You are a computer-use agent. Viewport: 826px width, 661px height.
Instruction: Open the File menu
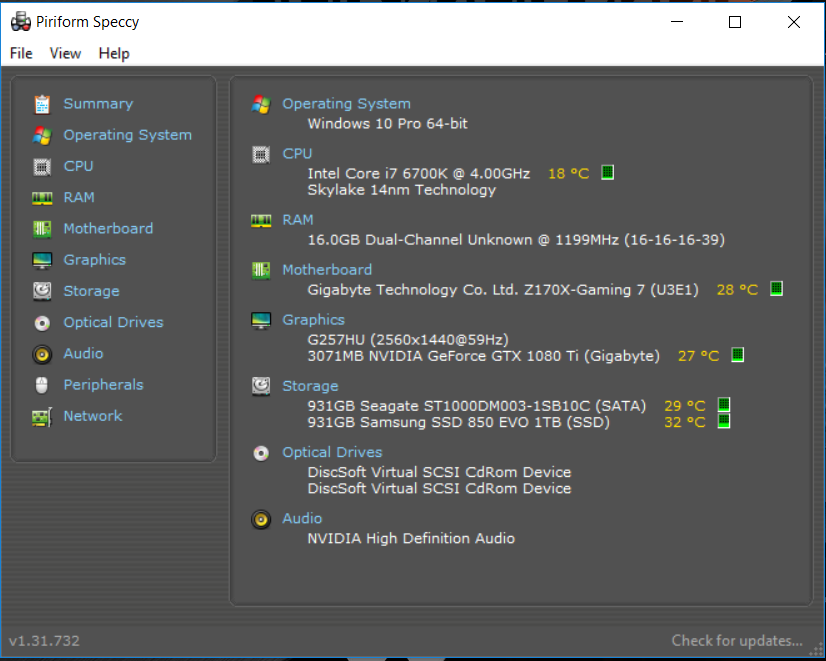pos(21,53)
